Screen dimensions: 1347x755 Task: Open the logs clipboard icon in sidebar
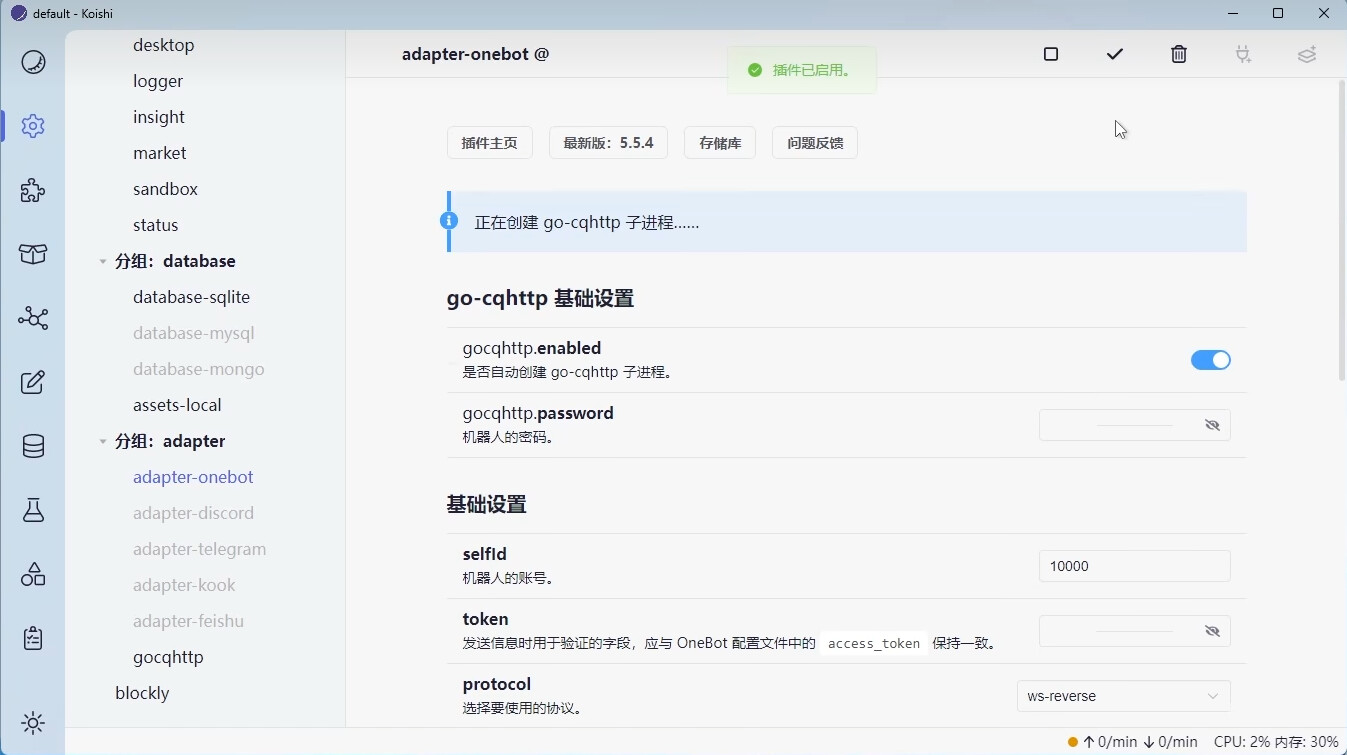(33, 637)
